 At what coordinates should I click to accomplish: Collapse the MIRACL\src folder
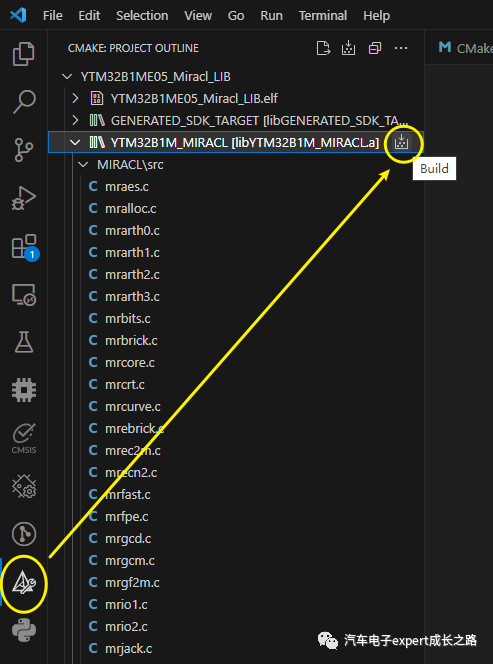[84, 165]
